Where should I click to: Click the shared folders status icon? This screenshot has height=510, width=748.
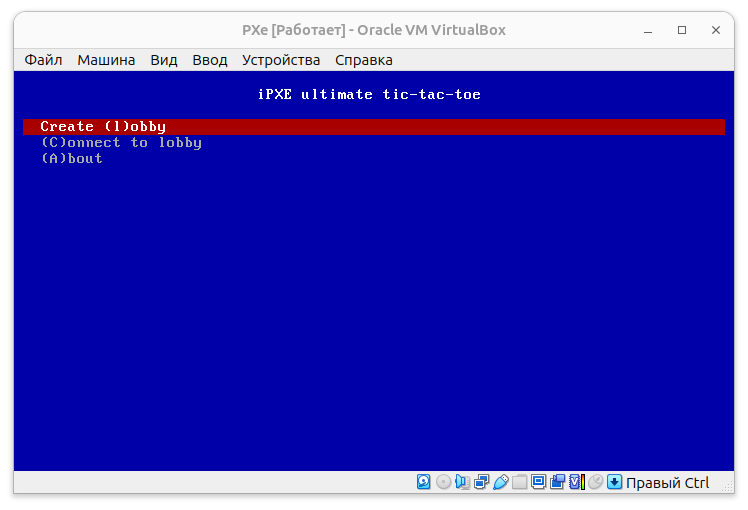(519, 482)
